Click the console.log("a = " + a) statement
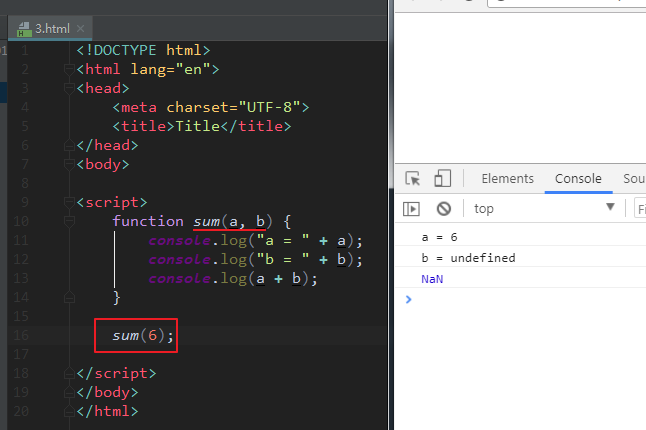Image resolution: width=646 pixels, height=430 pixels. 255,241
